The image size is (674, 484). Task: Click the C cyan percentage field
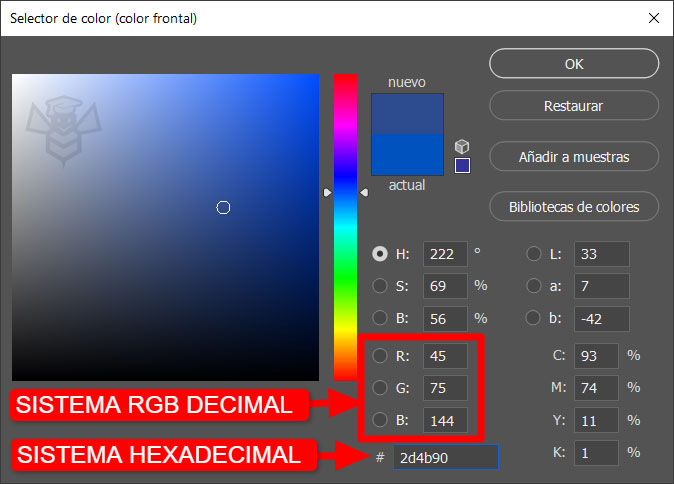[x=598, y=355]
